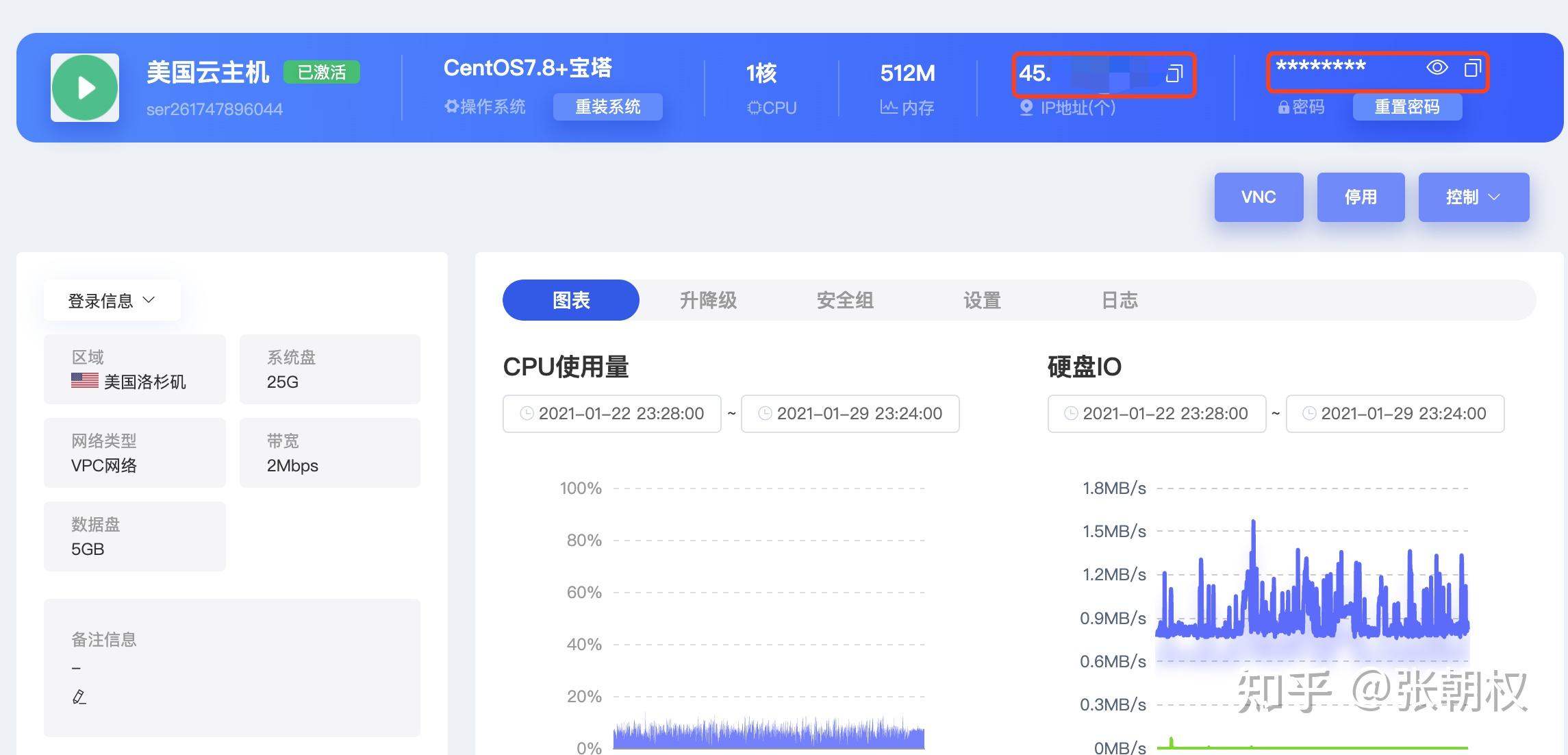
Task: Click the pencil edit icon under 备注信息
Action: click(x=79, y=697)
